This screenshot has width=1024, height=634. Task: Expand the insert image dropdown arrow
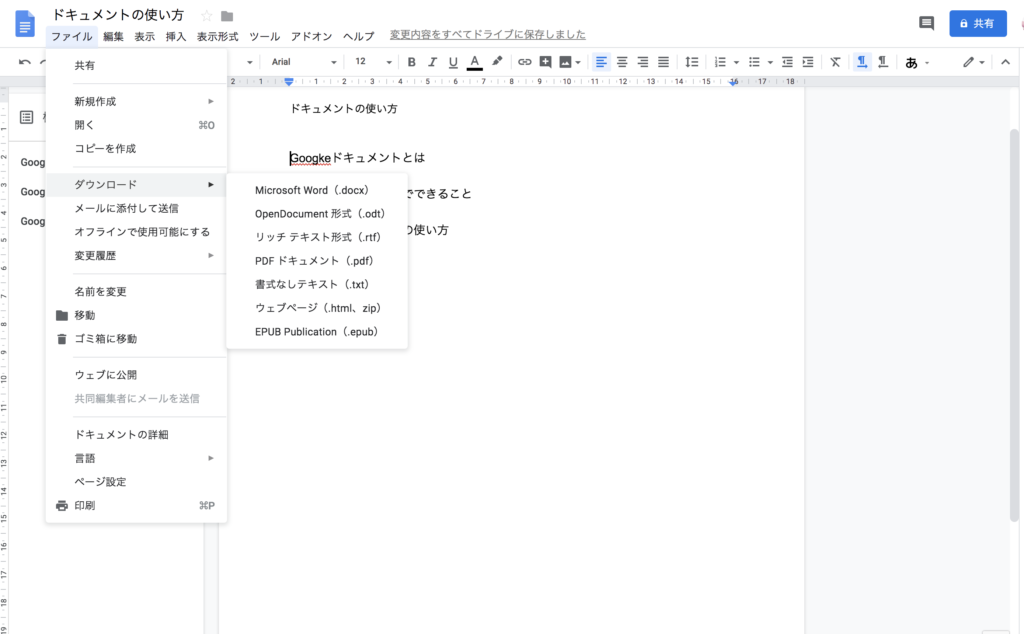(578, 63)
